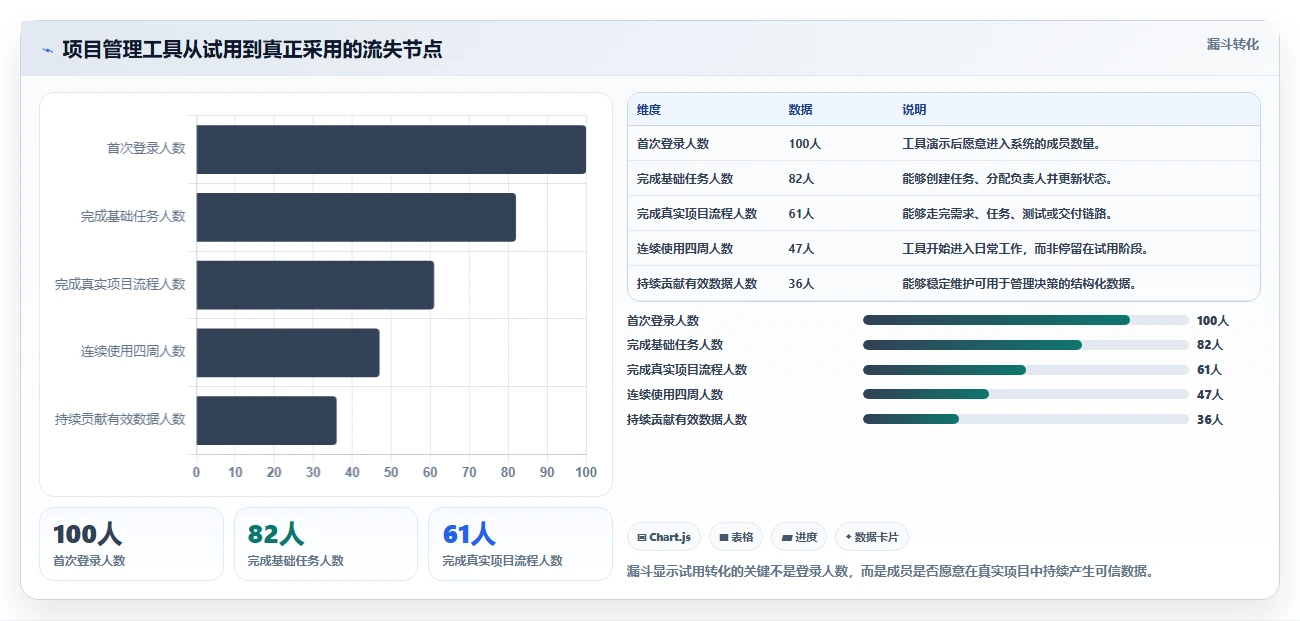Click the 数据 column header in the table

pyautogui.click(x=801, y=110)
